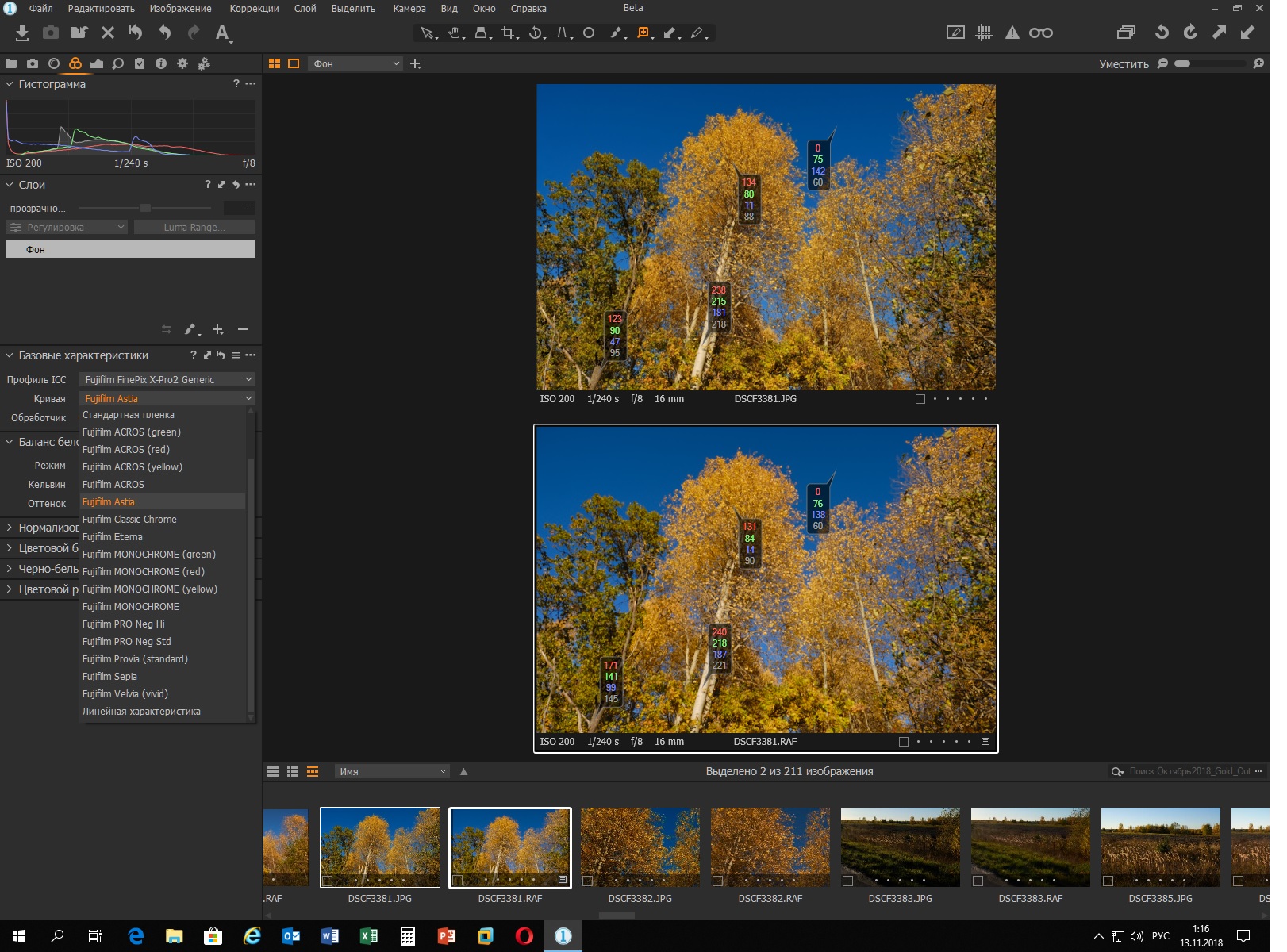Open the ICC profile dropdown
The image size is (1287, 952).
pos(167,380)
